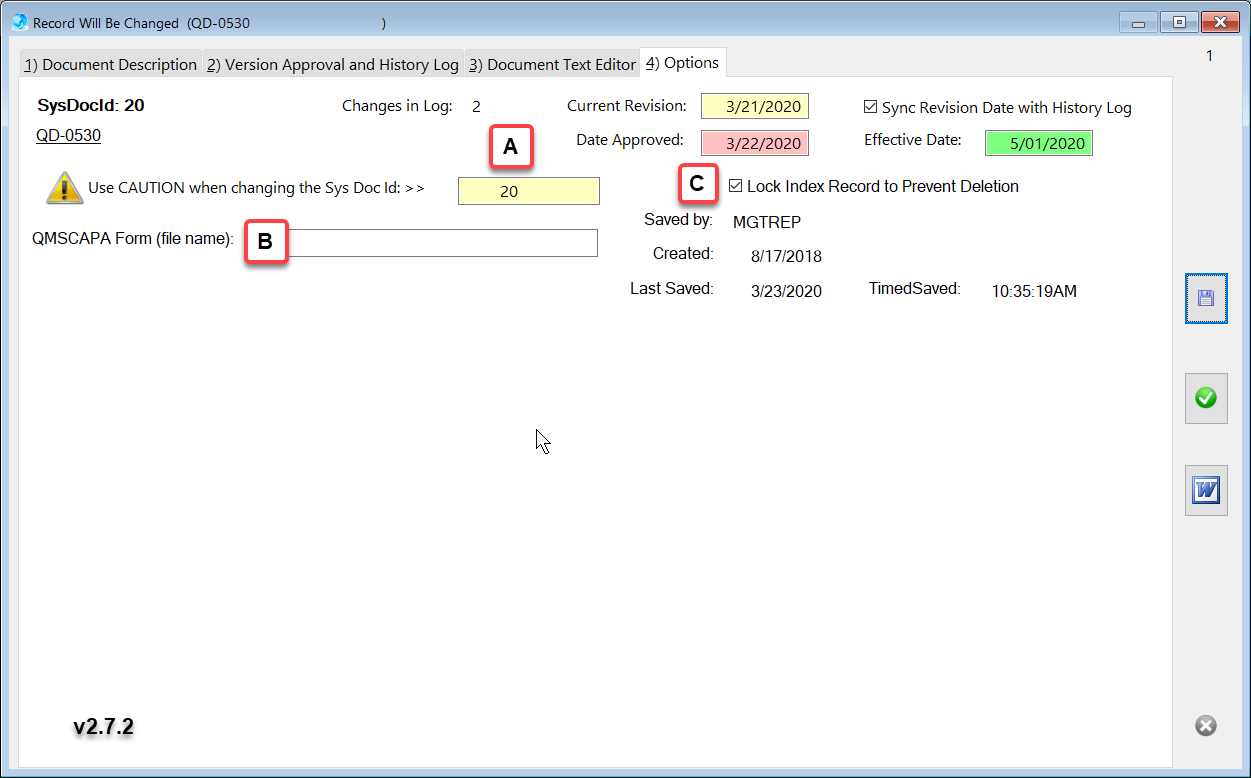Focus the Sys Doc Id field showing 20
Image resolution: width=1251 pixels, height=778 pixels.
point(528,191)
